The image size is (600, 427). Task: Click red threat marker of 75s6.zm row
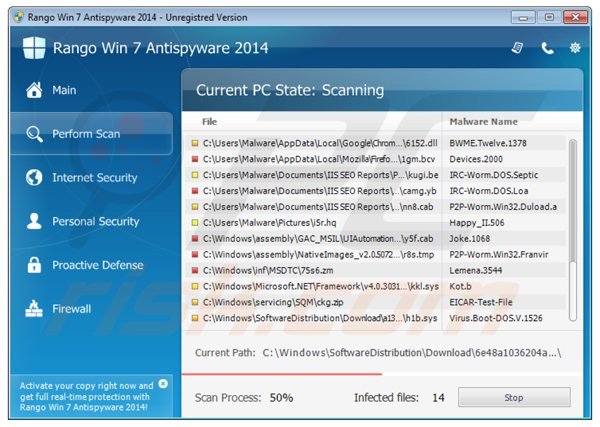(x=195, y=270)
